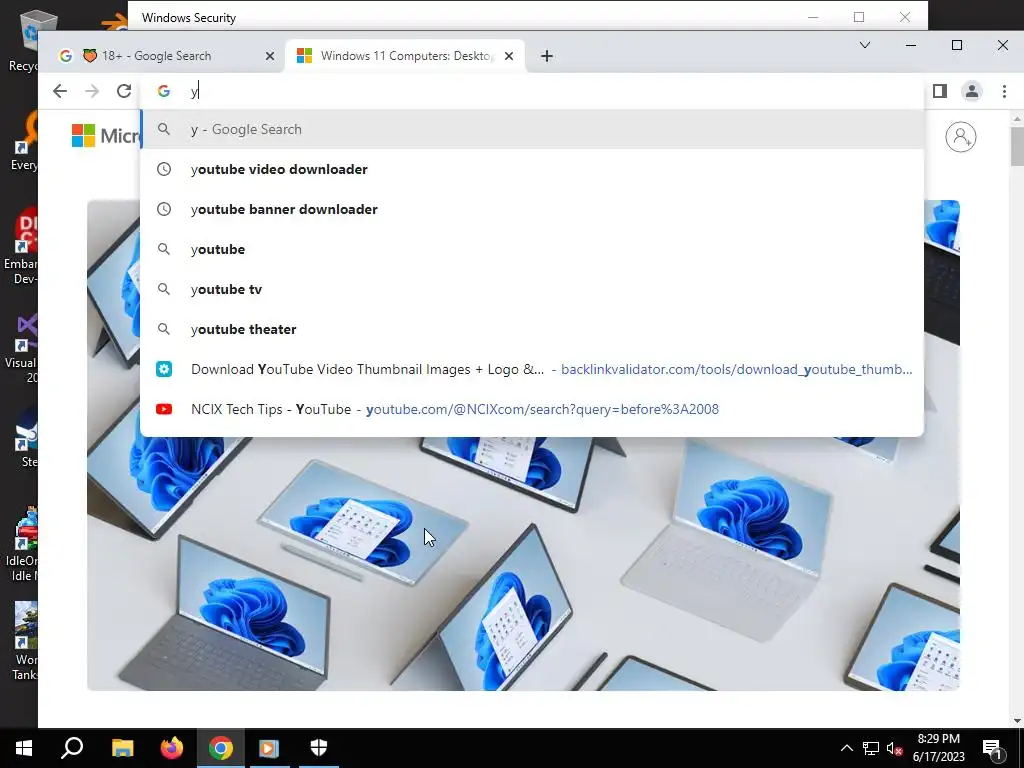Open File Explorer from the taskbar
This screenshot has height=768, width=1024.
(122, 748)
